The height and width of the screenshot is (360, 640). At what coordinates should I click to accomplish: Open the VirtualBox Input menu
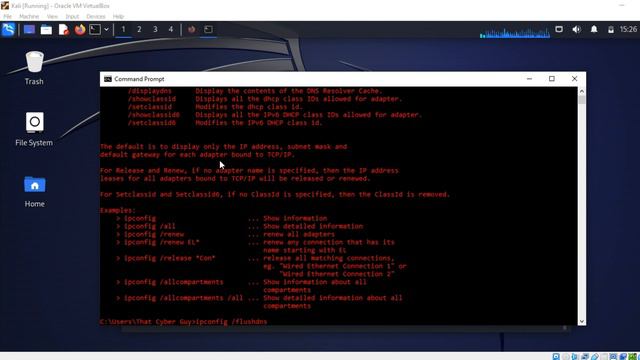[x=72, y=16]
